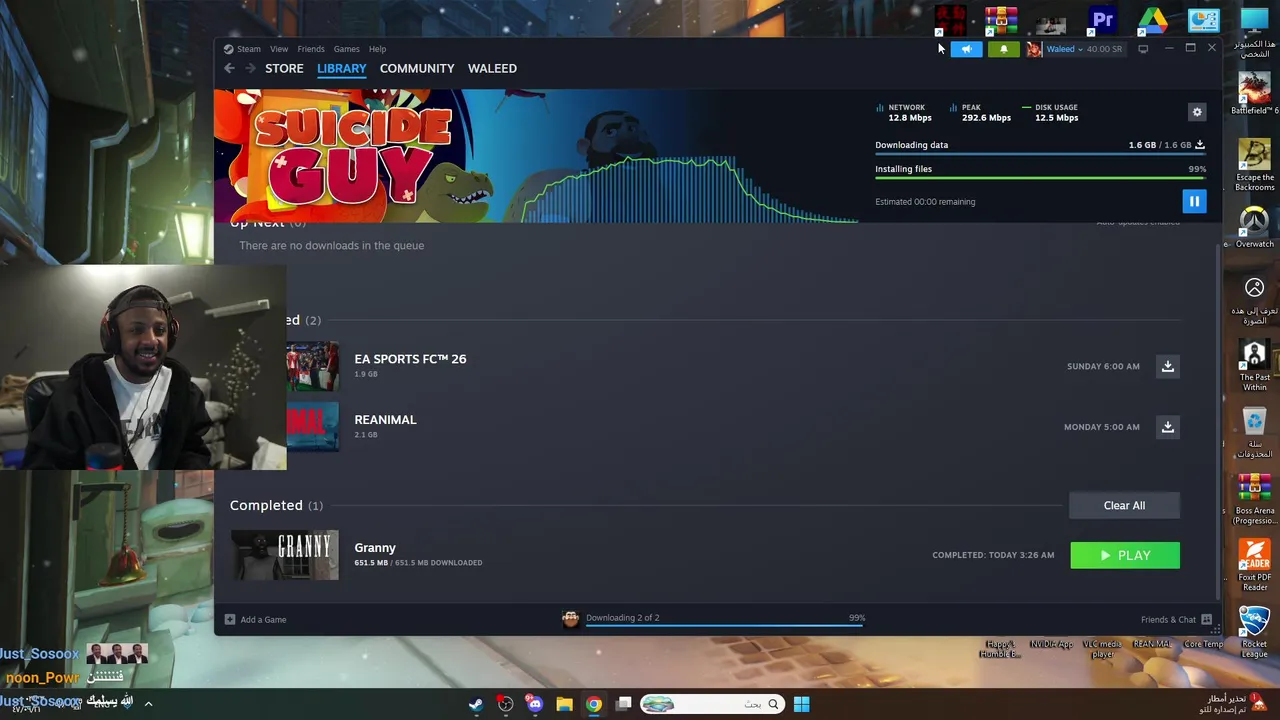This screenshot has height=720, width=1280.
Task: Open the Recycle Bin desktop icon
Action: tap(1254, 432)
